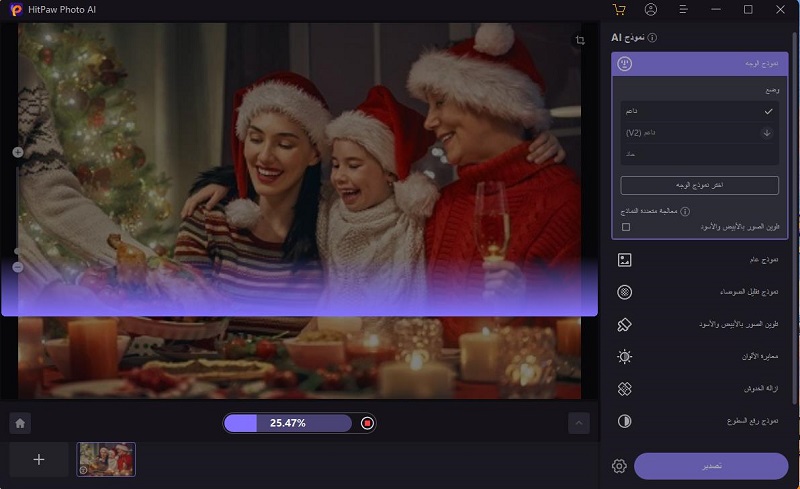Collapse the thumbnail strip with up chevron
Image resolution: width=800 pixels, height=489 pixels.
point(578,423)
